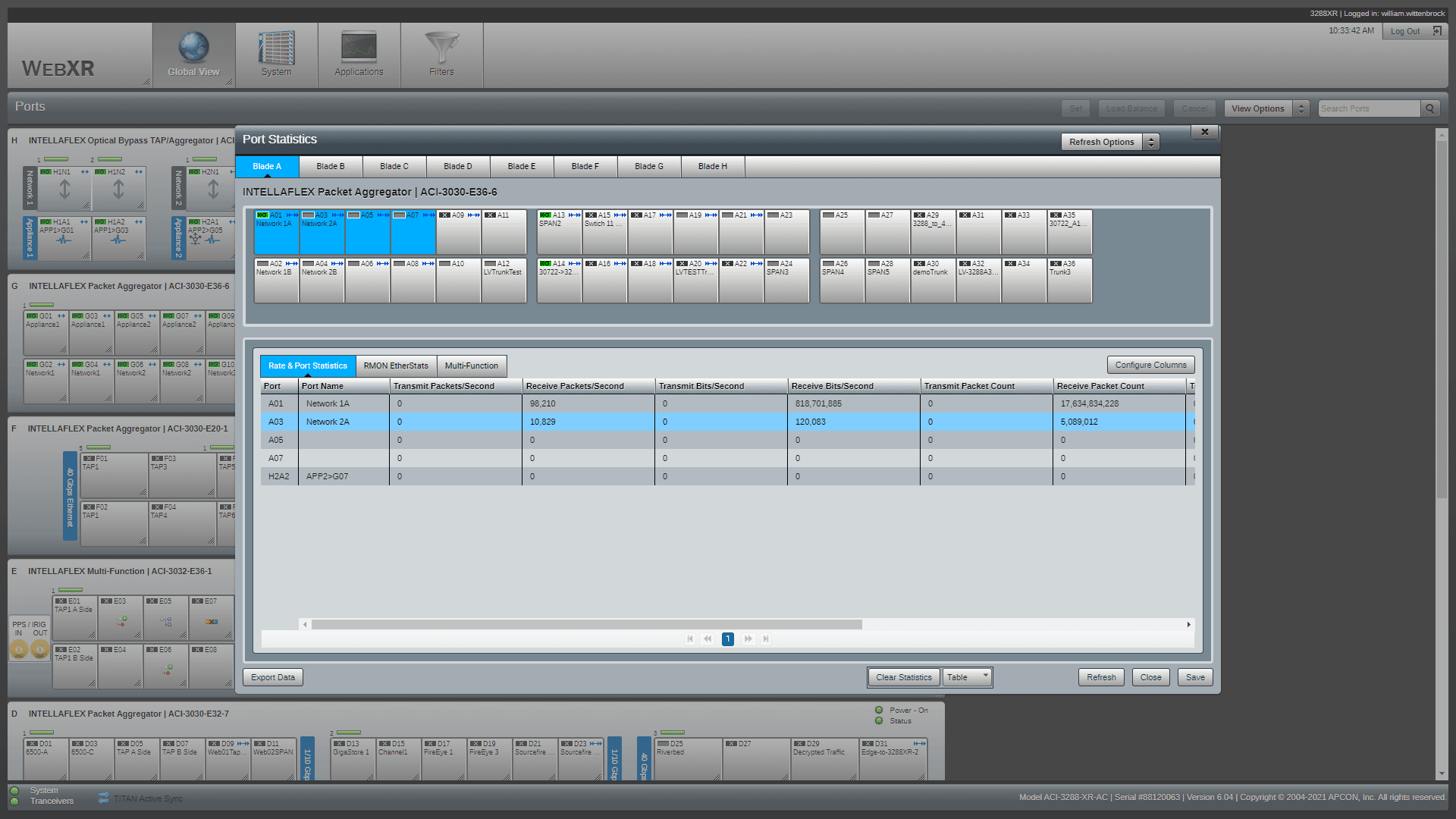Open the System rack icon
The width and height of the screenshot is (1456, 819).
276,48
